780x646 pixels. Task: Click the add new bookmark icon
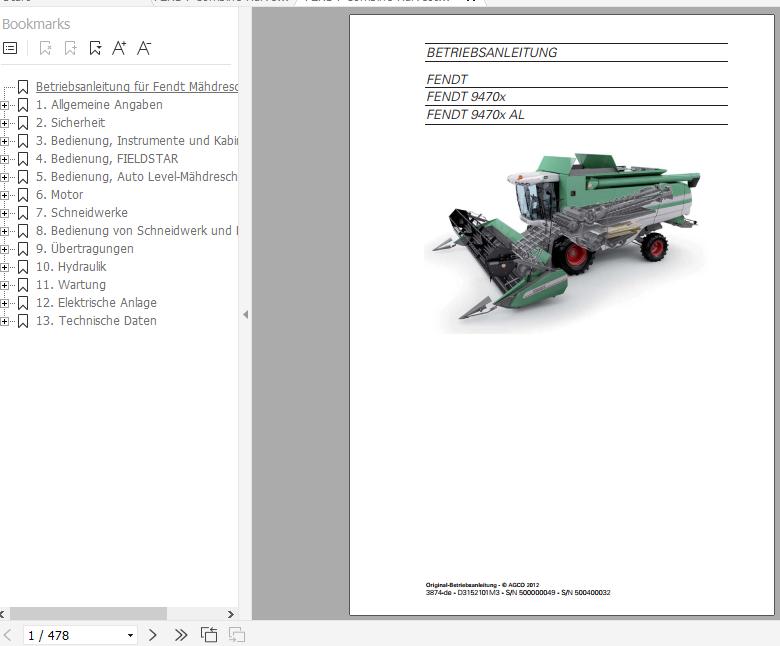pyautogui.click(x=71, y=48)
